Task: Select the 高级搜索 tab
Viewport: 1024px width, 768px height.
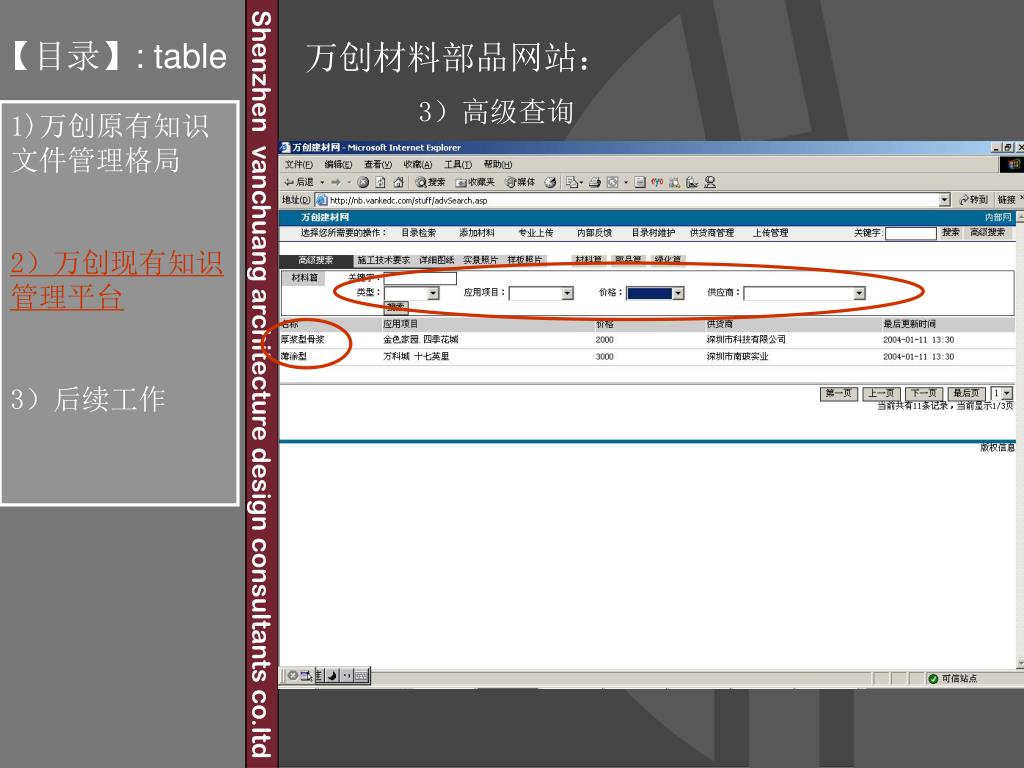Action: pyautogui.click(x=316, y=260)
